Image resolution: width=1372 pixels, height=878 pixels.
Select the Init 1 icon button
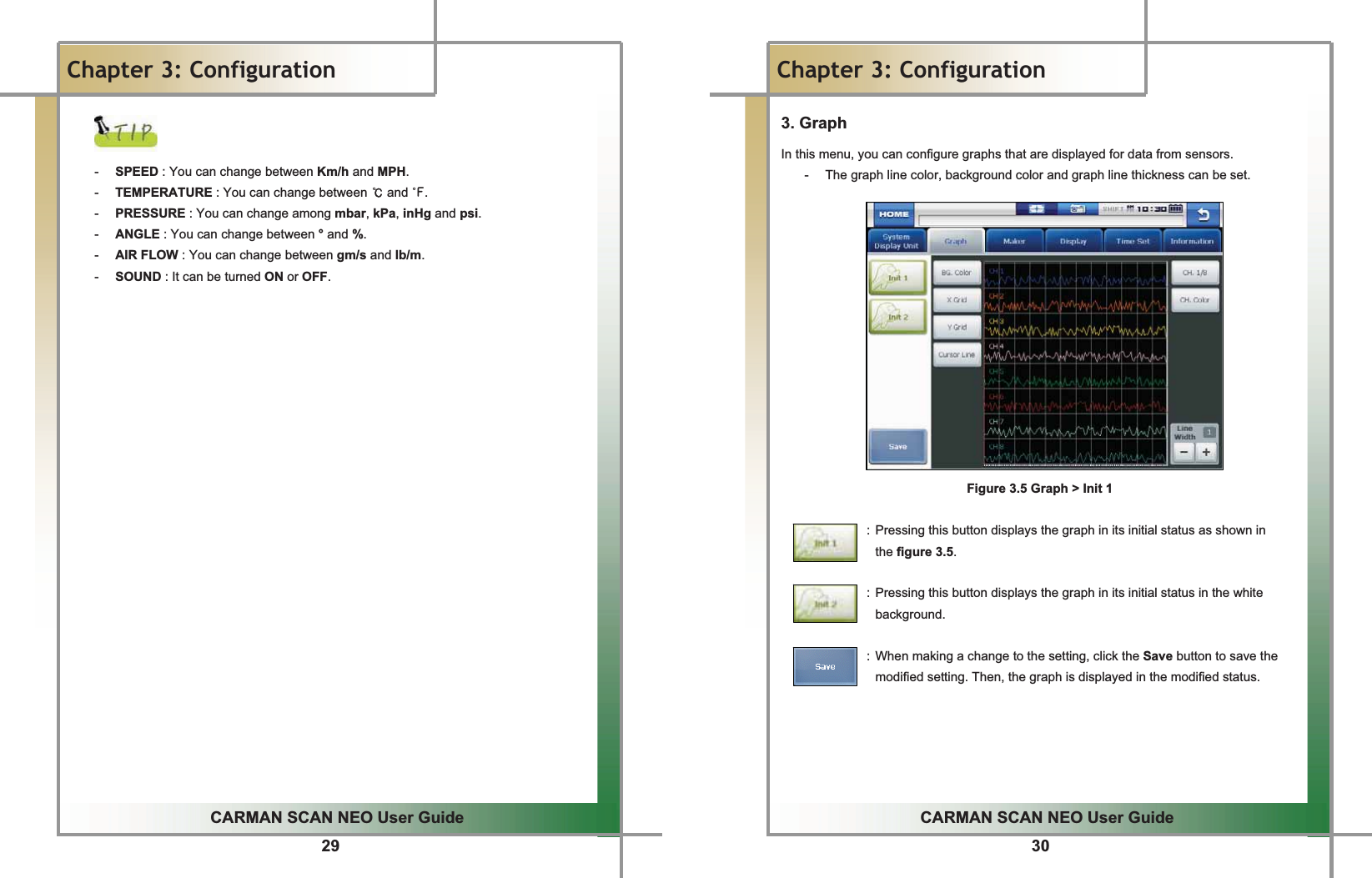[897, 277]
